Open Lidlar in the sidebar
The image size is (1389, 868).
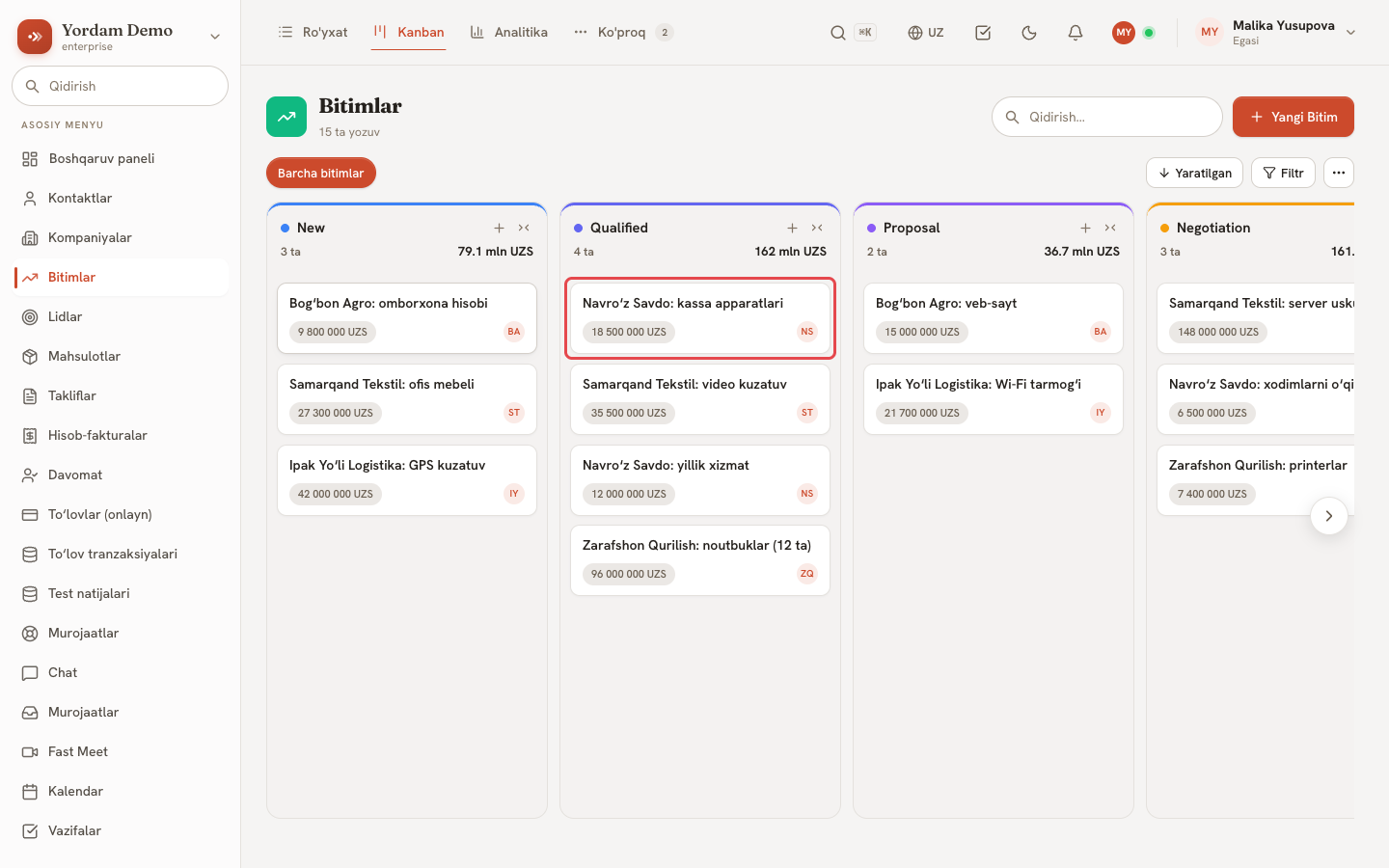[121, 316]
